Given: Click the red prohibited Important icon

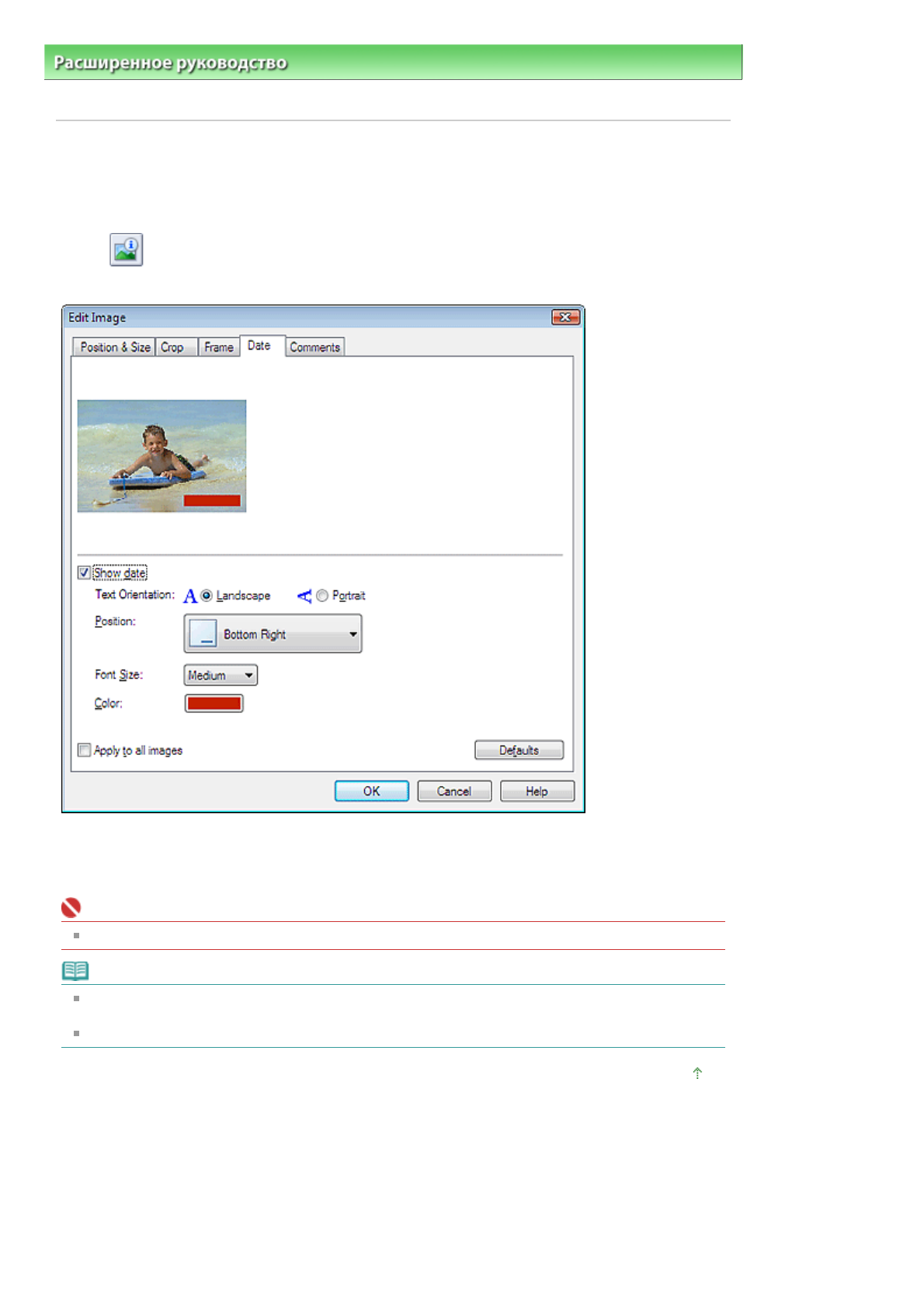Looking at the screenshot, I should (x=71, y=907).
